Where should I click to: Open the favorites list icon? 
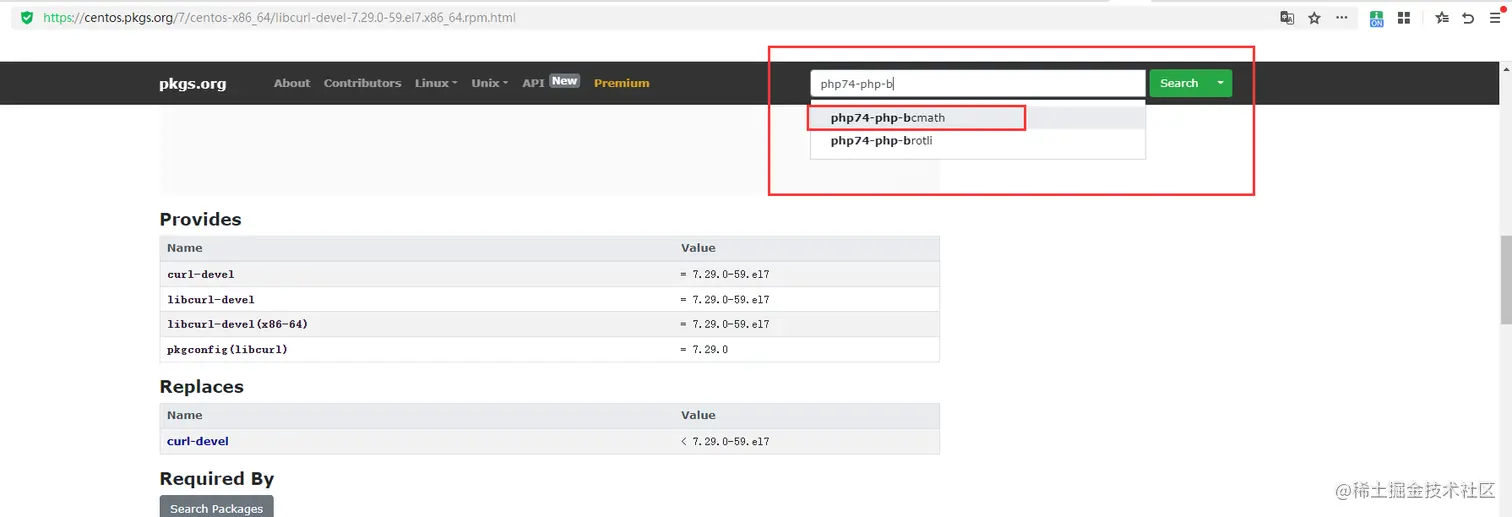(1442, 18)
